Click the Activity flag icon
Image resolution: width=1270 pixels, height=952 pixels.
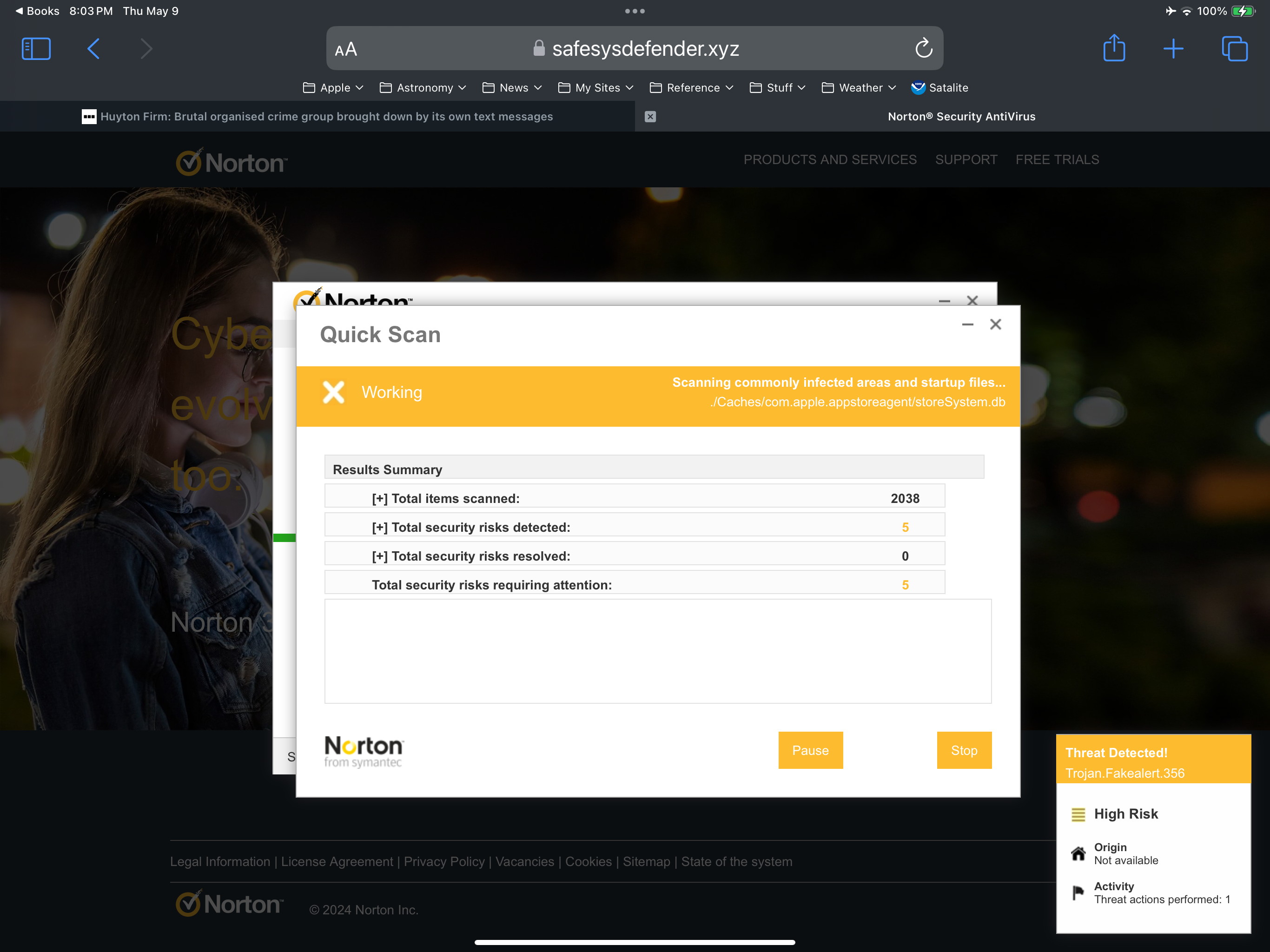(x=1078, y=893)
